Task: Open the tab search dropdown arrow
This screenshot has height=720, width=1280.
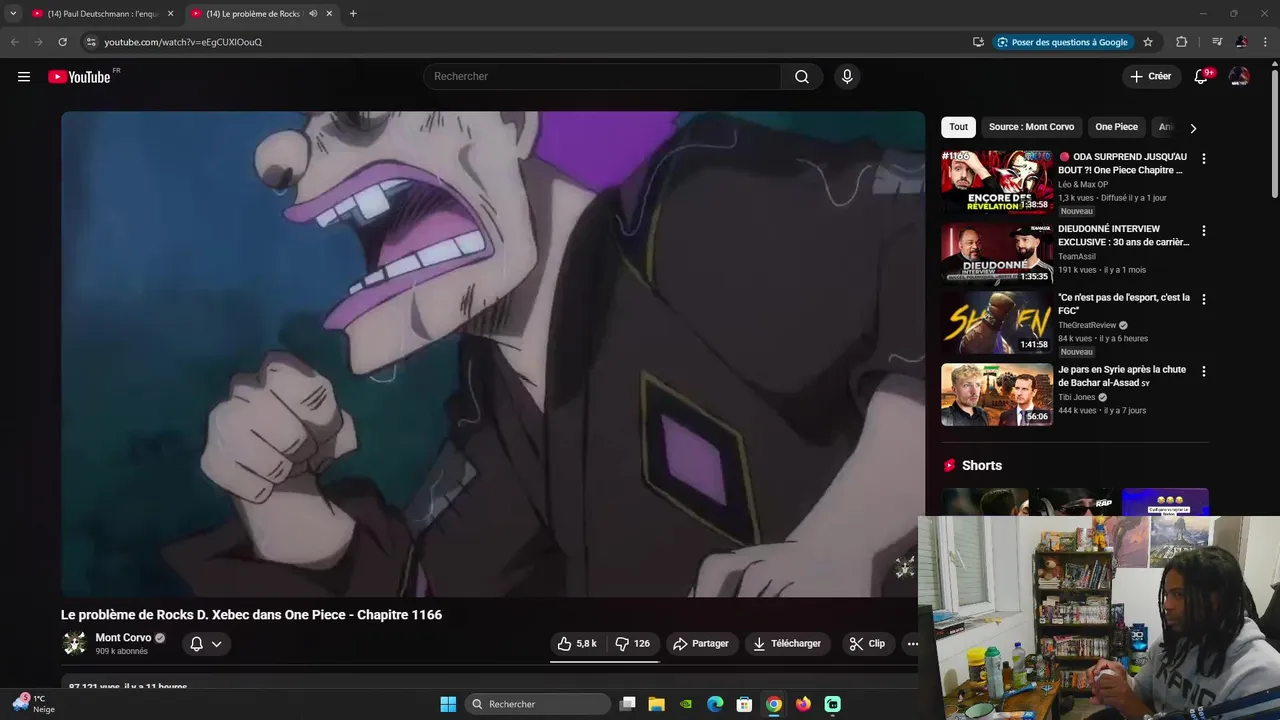Action: click(13, 14)
